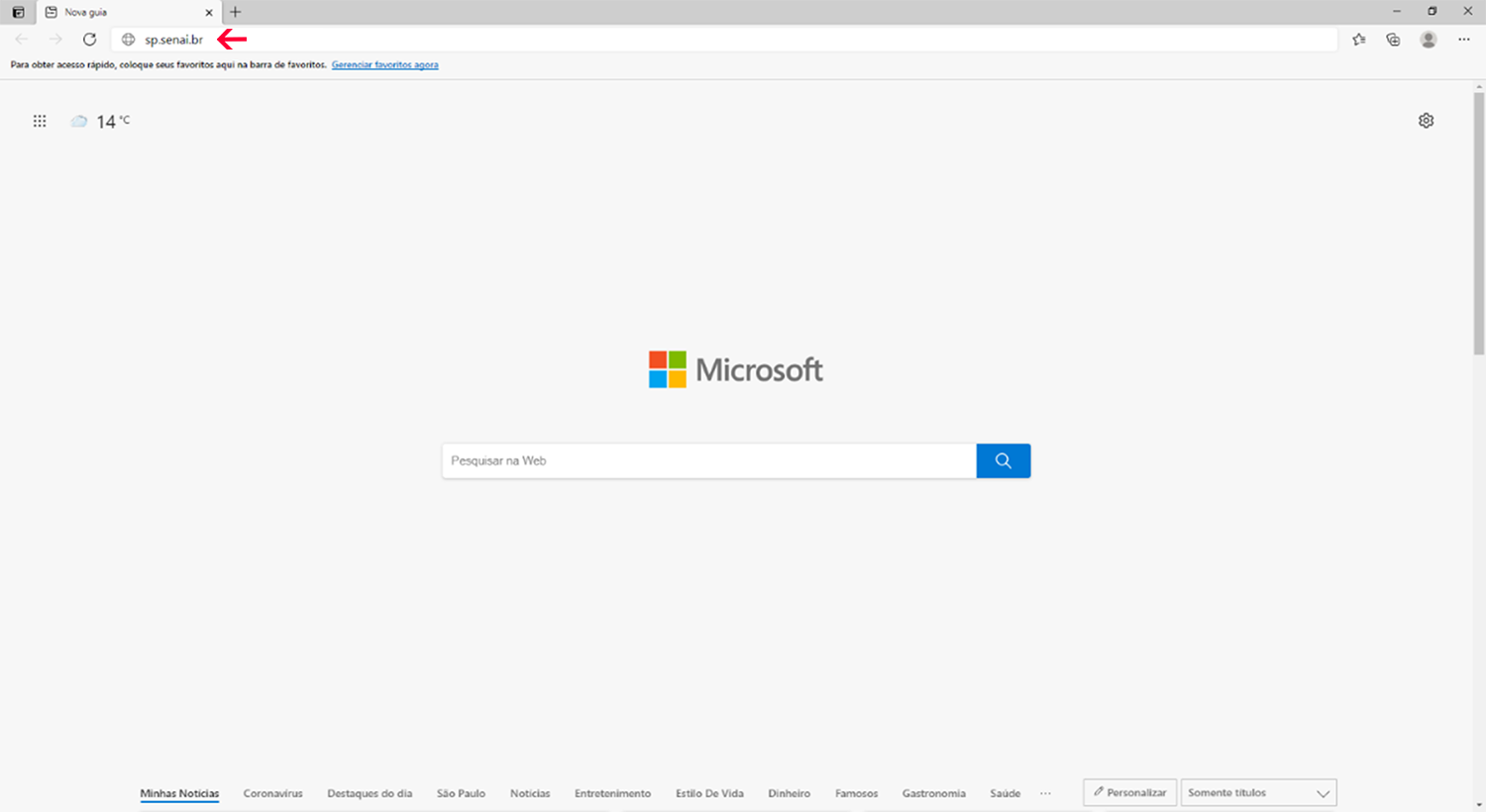Switch to the Coronavírus news tab
1486x812 pixels.
coord(273,793)
